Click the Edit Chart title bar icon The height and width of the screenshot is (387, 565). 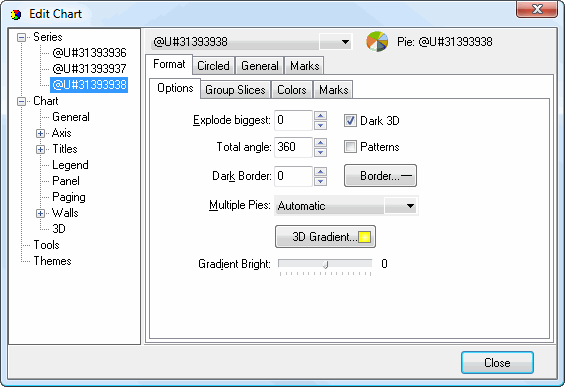tap(16, 14)
